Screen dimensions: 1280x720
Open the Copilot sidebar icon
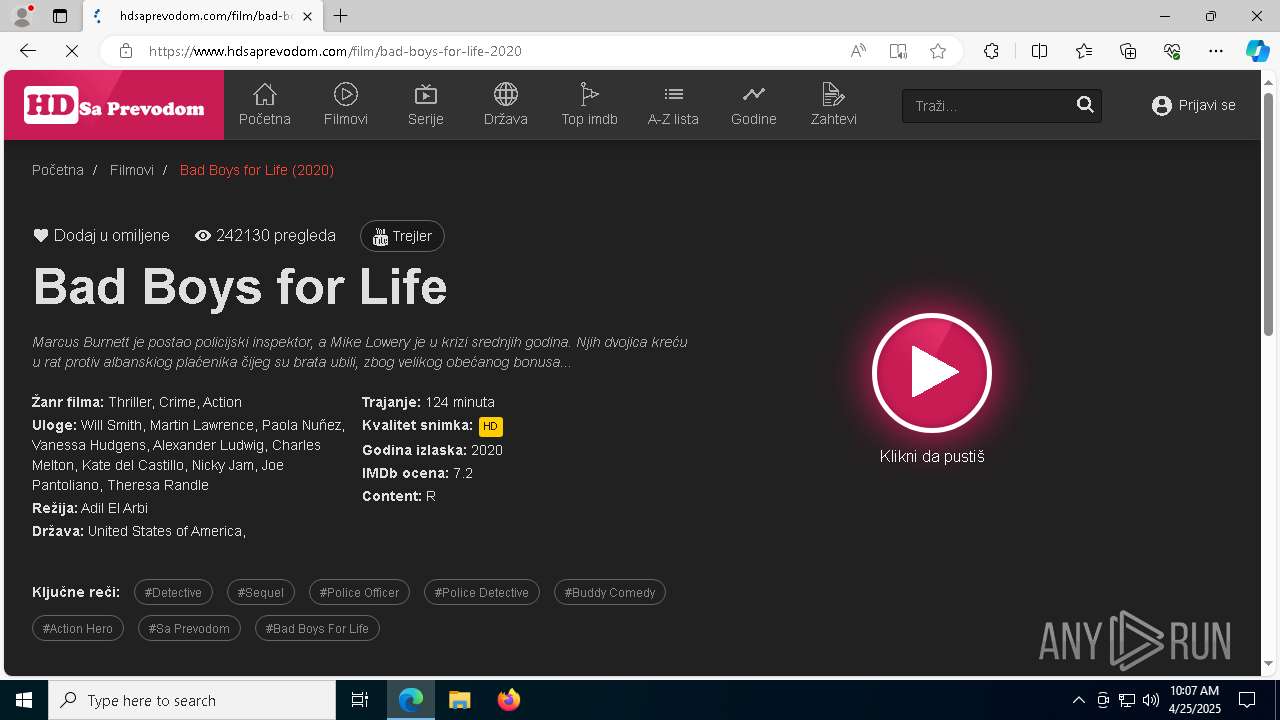(x=1257, y=51)
